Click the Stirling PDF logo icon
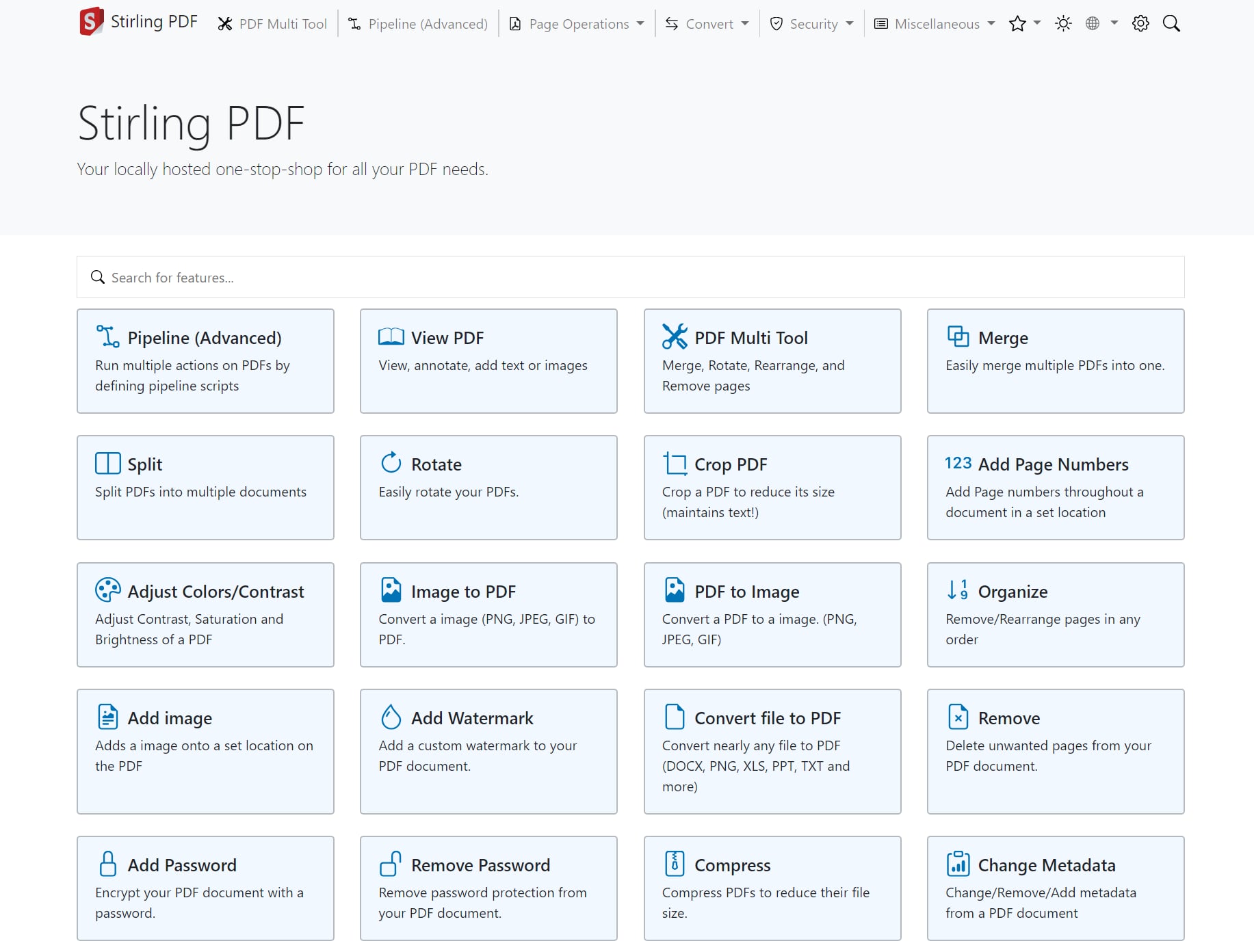 tap(91, 21)
